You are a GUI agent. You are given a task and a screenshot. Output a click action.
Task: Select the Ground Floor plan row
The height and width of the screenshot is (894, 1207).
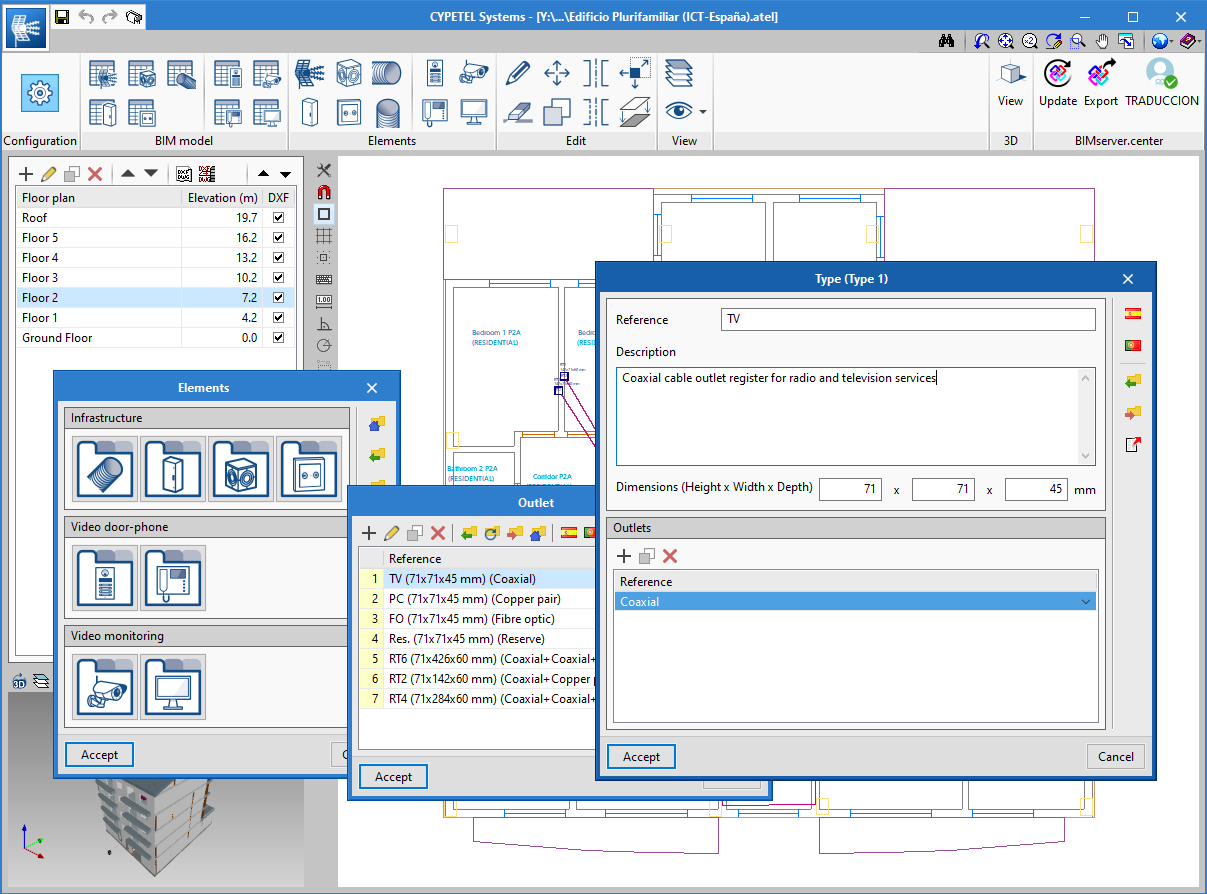[x=155, y=338]
